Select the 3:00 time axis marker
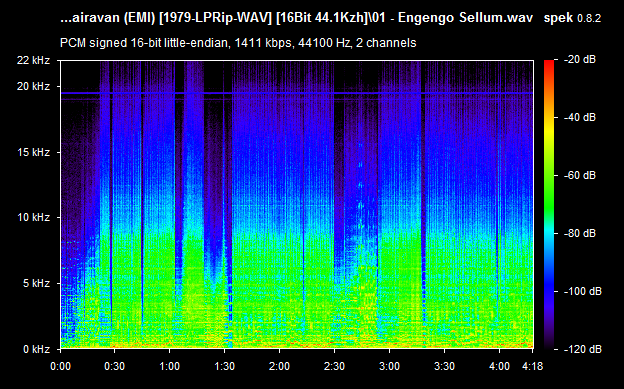 (389, 366)
